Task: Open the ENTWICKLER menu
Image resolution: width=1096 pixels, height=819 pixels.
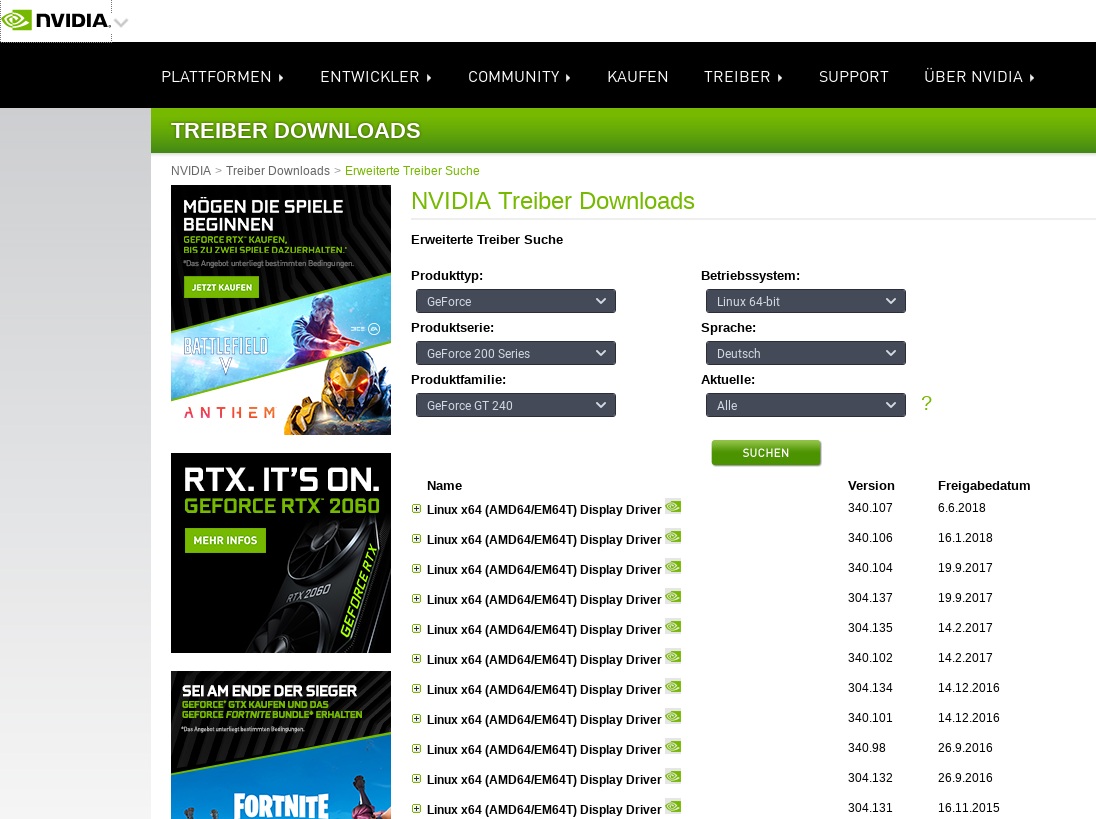Action: (x=376, y=77)
